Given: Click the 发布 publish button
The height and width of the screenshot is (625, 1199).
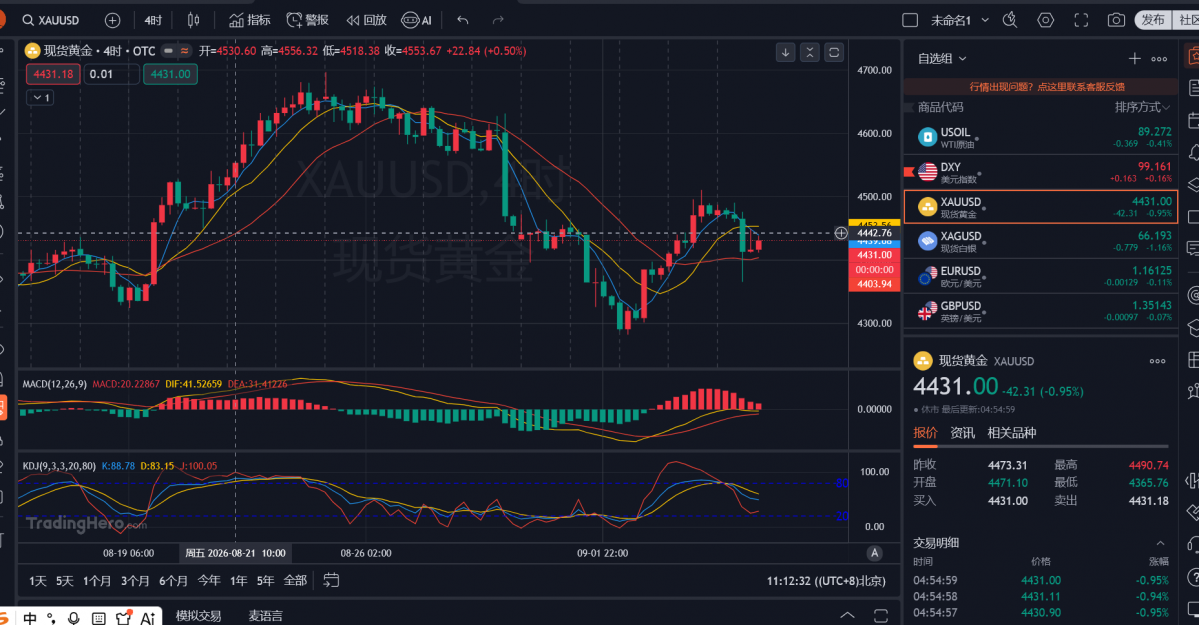Looking at the screenshot, I should point(1153,20).
